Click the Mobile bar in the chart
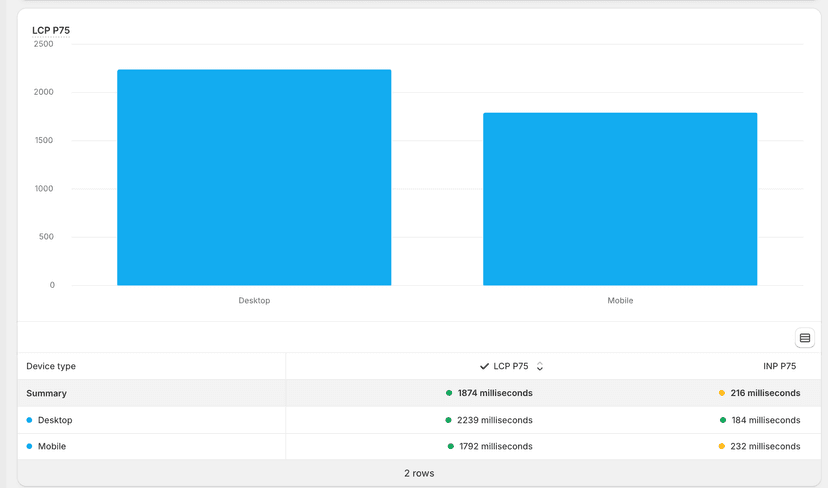828x488 pixels. [x=620, y=199]
